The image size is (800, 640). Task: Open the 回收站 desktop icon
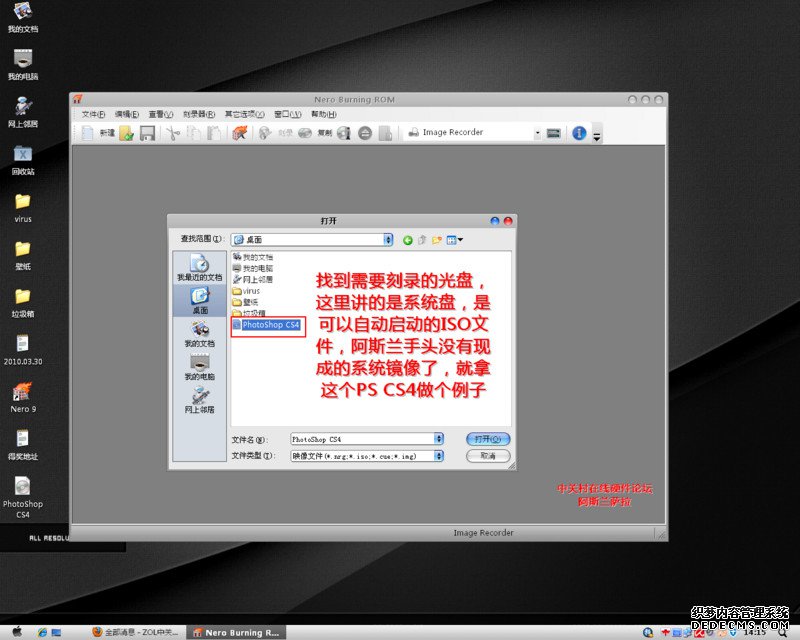23,159
